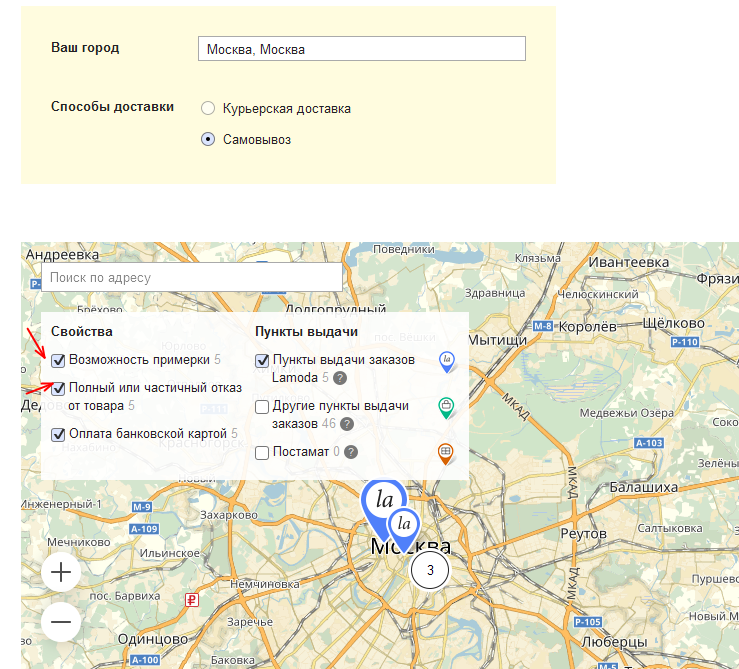Image resolution: width=739 pixels, height=669 pixels.
Task: Toggle Пункты выдачи заказов Lamoda checkbox
Action: (x=262, y=361)
